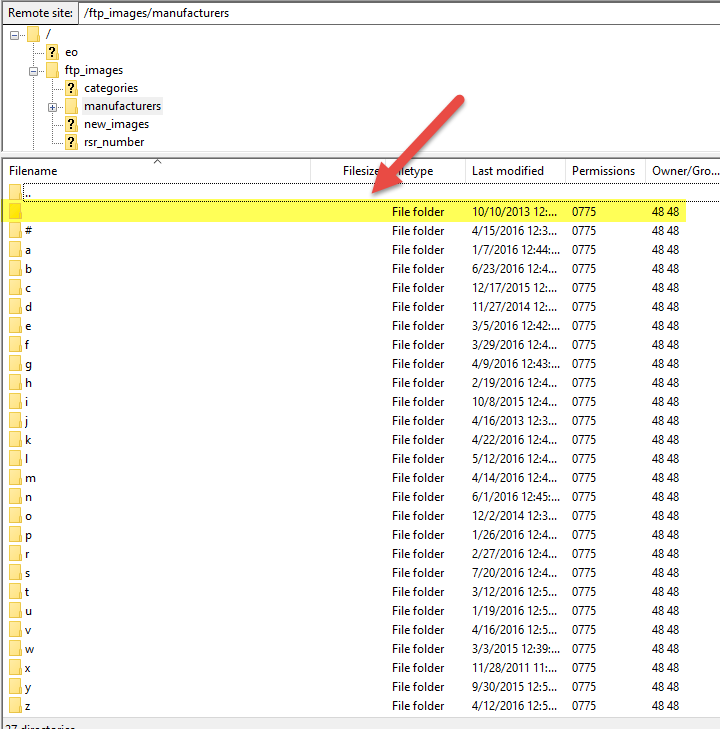Select the 'ftp_images' folder in tree

coord(94,70)
